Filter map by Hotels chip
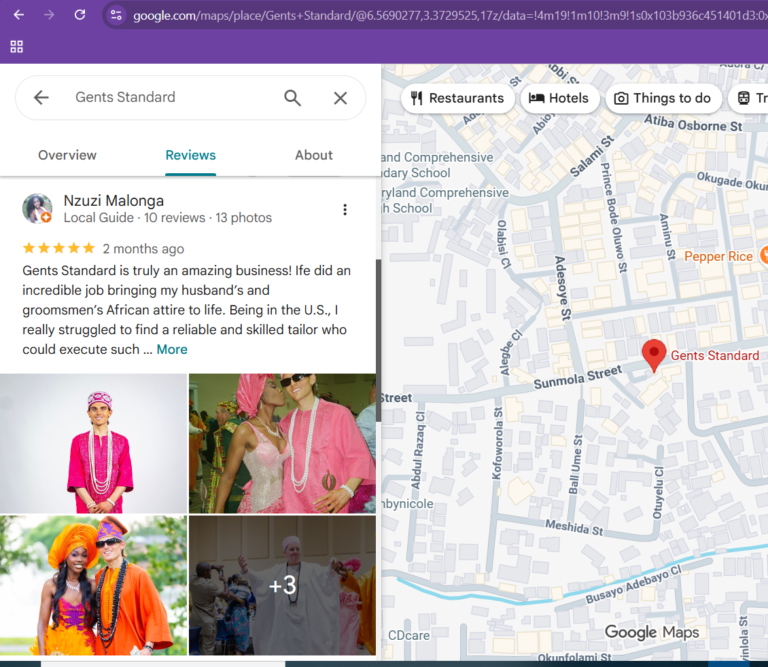 [x=559, y=98]
